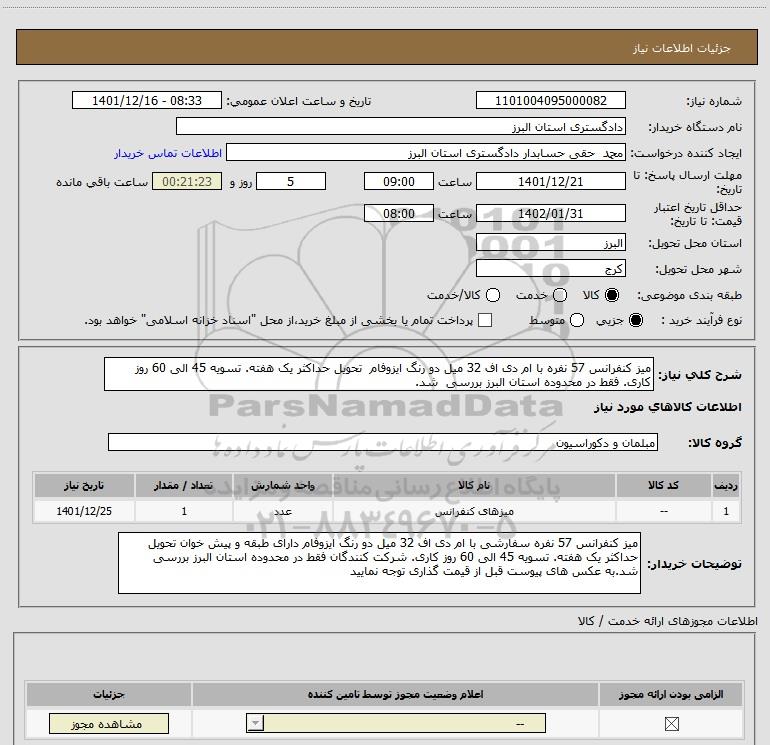
Task: Choose the جزیی purchase type radio
Action: coord(635,320)
